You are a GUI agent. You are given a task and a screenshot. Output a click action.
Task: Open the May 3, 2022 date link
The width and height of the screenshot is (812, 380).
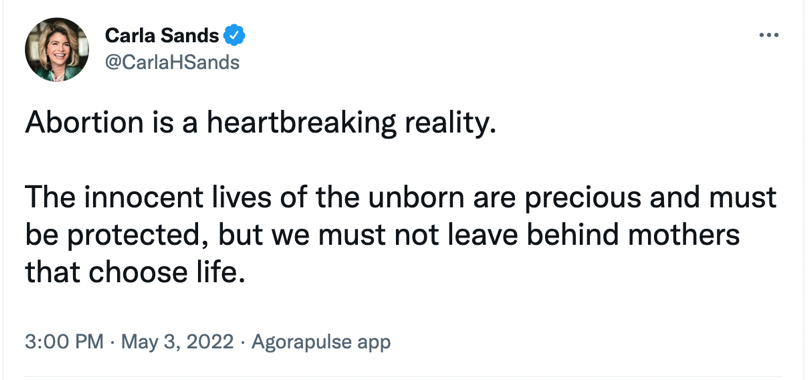pyautogui.click(x=177, y=342)
